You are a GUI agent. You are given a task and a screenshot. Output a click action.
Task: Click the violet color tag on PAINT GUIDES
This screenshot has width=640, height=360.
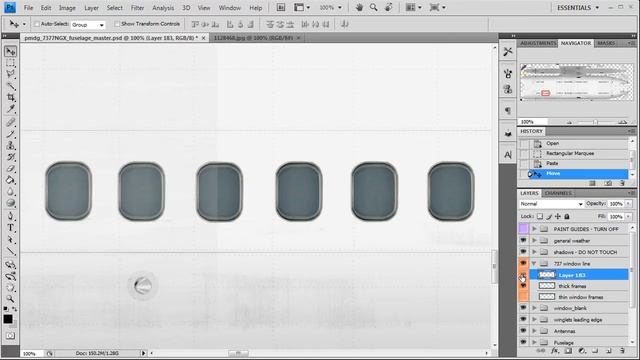coord(523,229)
